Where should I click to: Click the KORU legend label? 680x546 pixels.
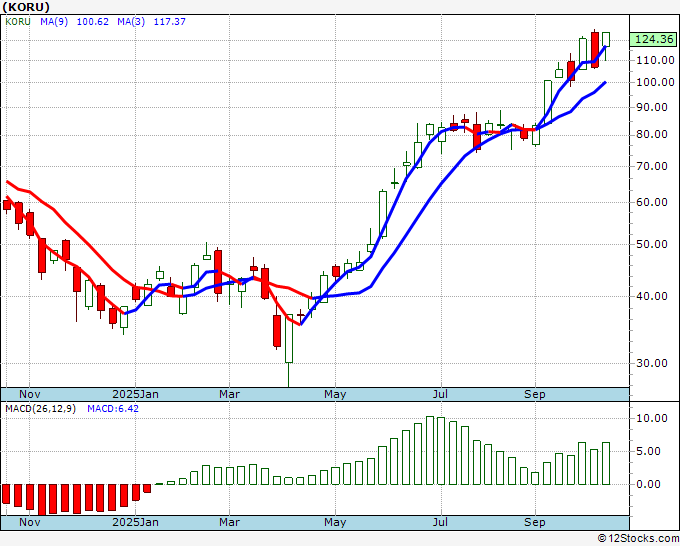tap(18, 22)
